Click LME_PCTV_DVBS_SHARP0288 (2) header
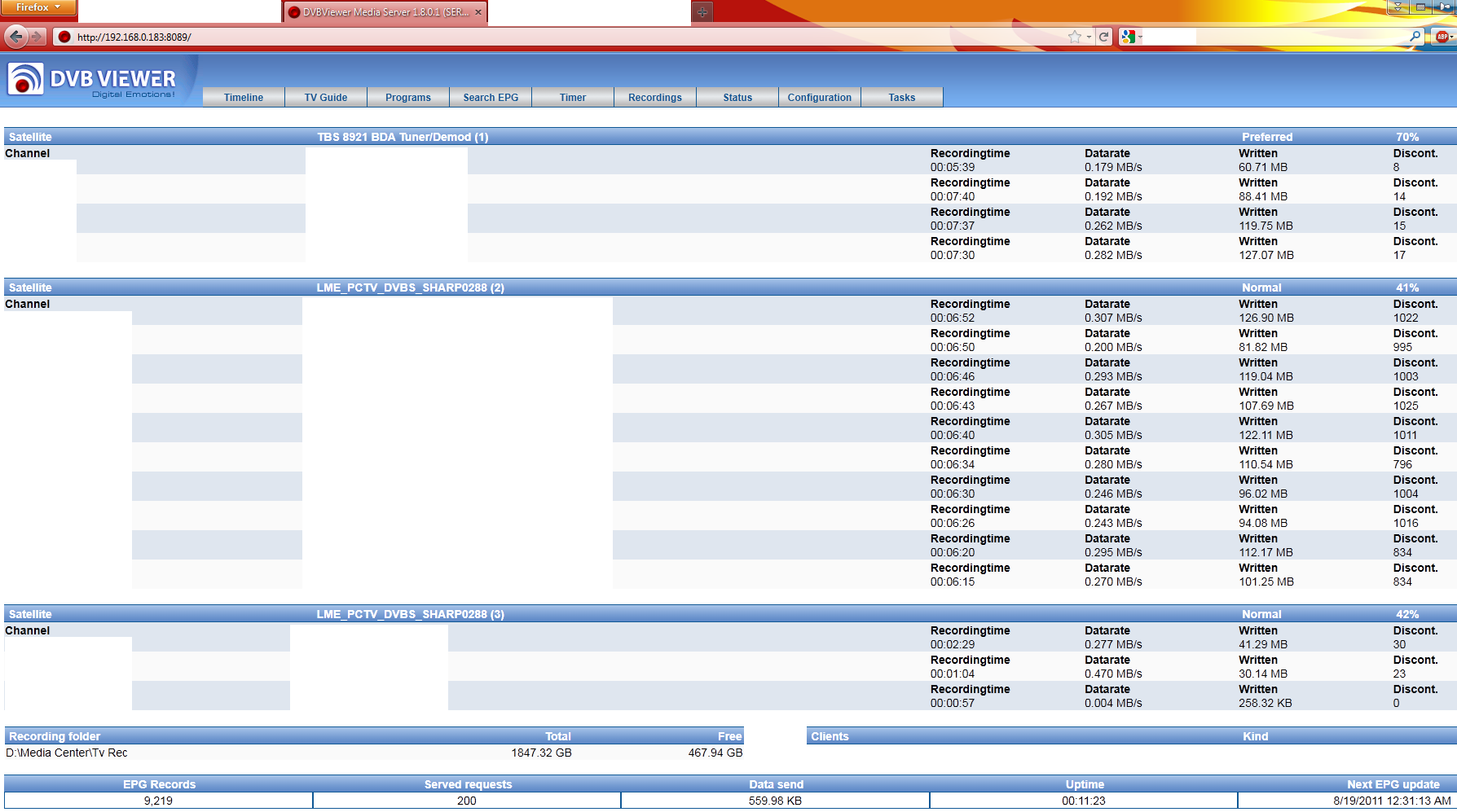 (x=410, y=287)
